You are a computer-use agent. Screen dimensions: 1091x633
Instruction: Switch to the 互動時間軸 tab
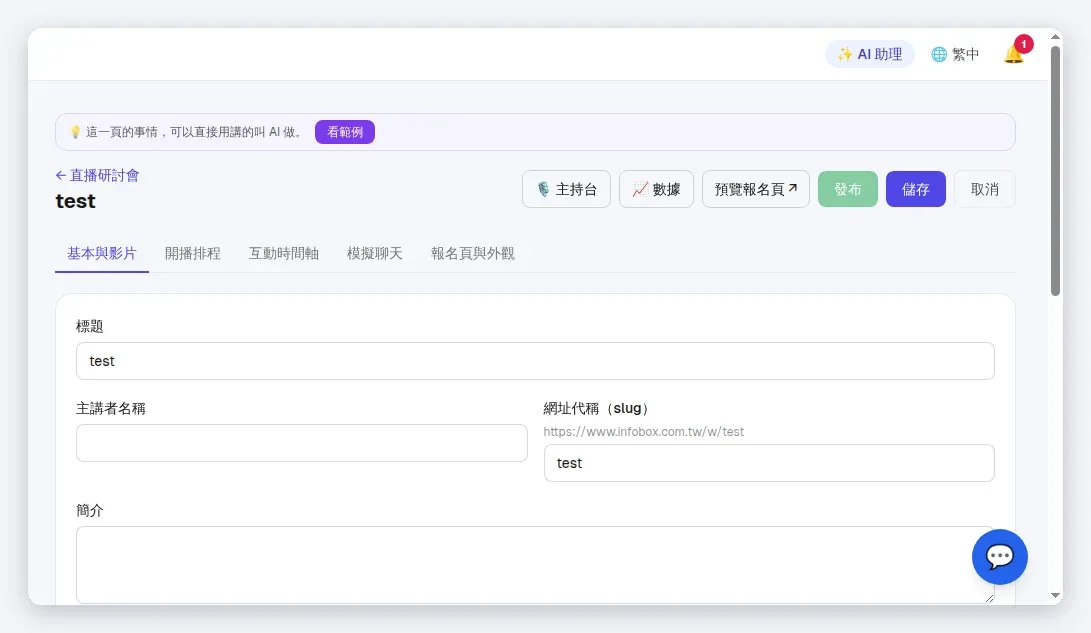click(x=284, y=254)
